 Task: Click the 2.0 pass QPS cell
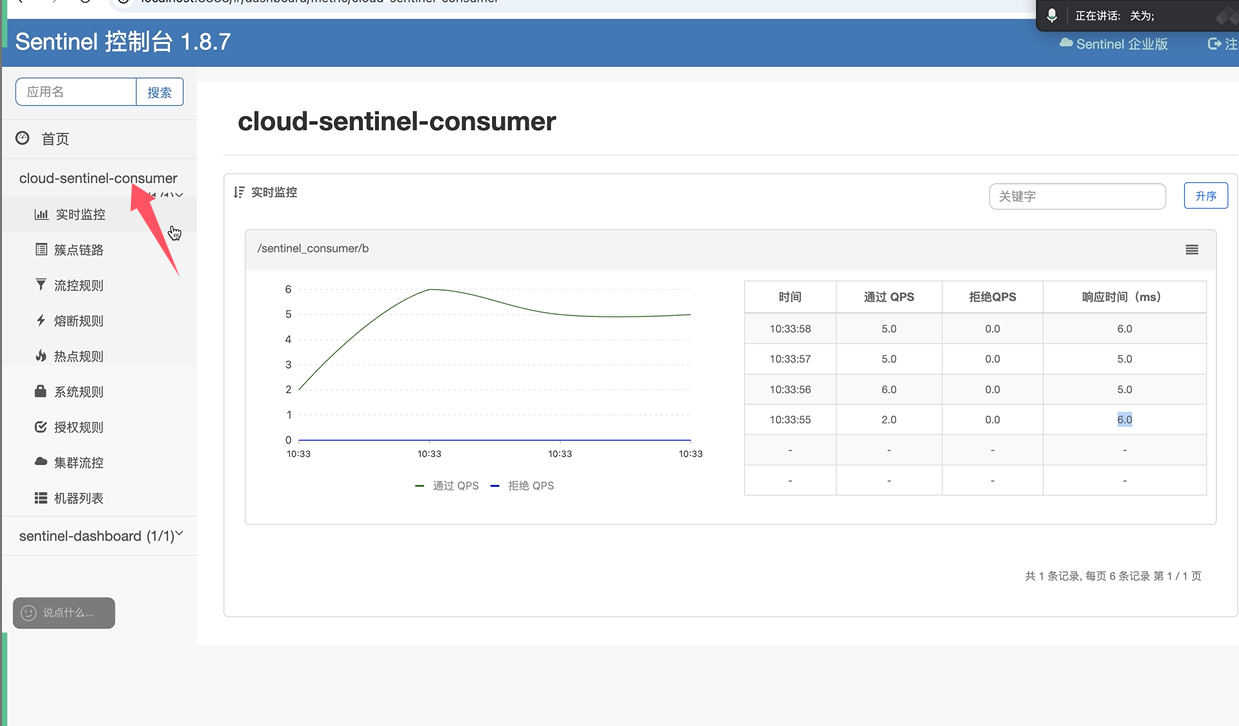[889, 420]
